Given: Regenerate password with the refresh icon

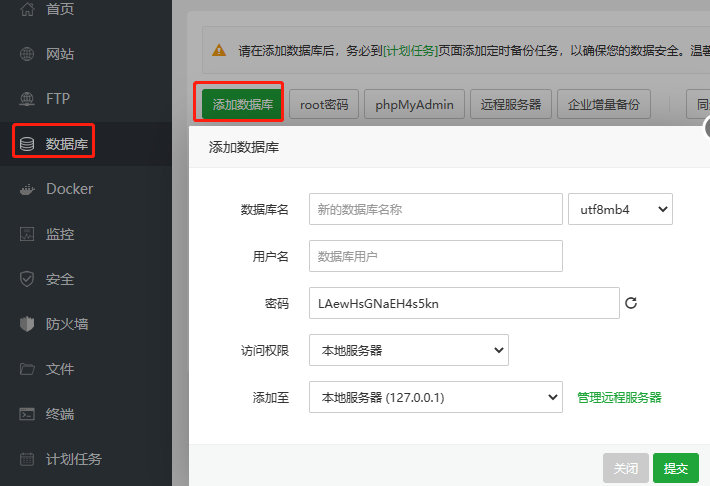Looking at the screenshot, I should click(630, 303).
